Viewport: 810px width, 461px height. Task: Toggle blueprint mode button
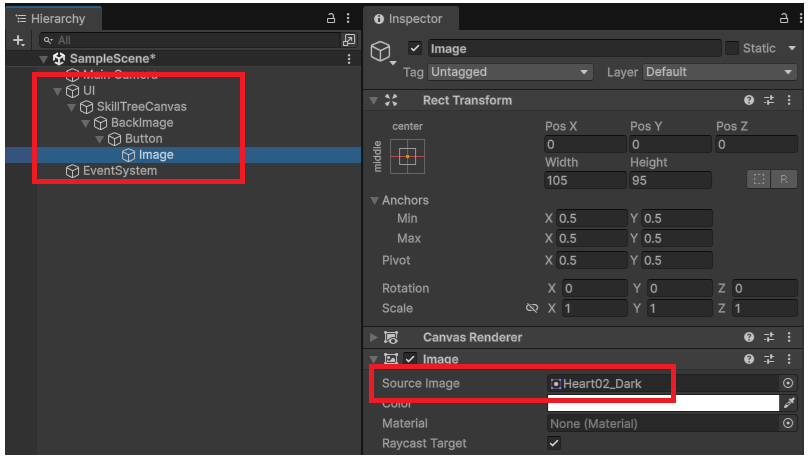(759, 179)
